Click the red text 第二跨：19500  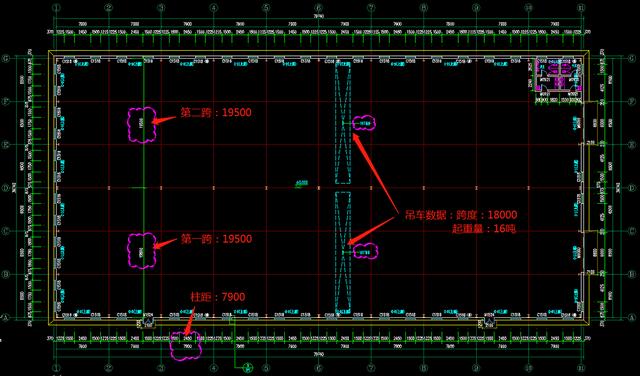point(216,113)
